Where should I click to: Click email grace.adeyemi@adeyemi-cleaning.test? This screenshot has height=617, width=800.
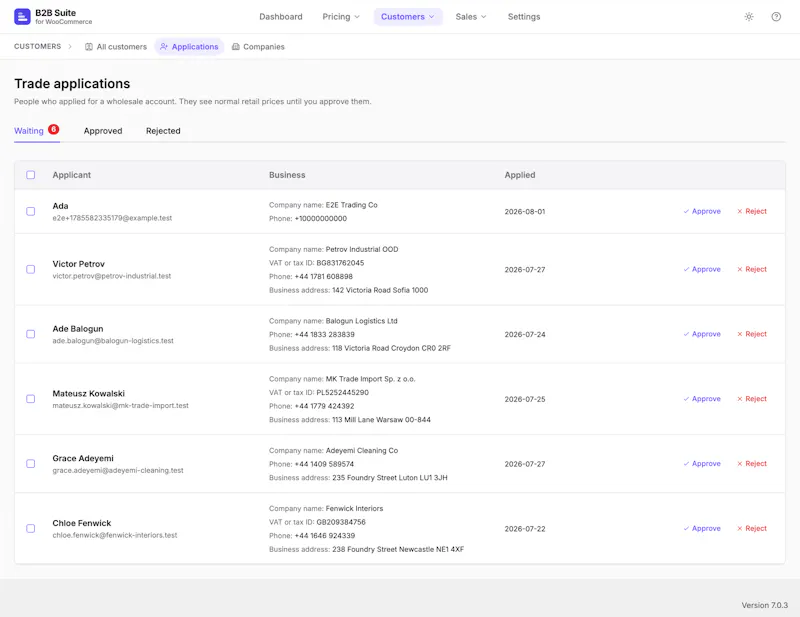pyautogui.click(x=118, y=471)
